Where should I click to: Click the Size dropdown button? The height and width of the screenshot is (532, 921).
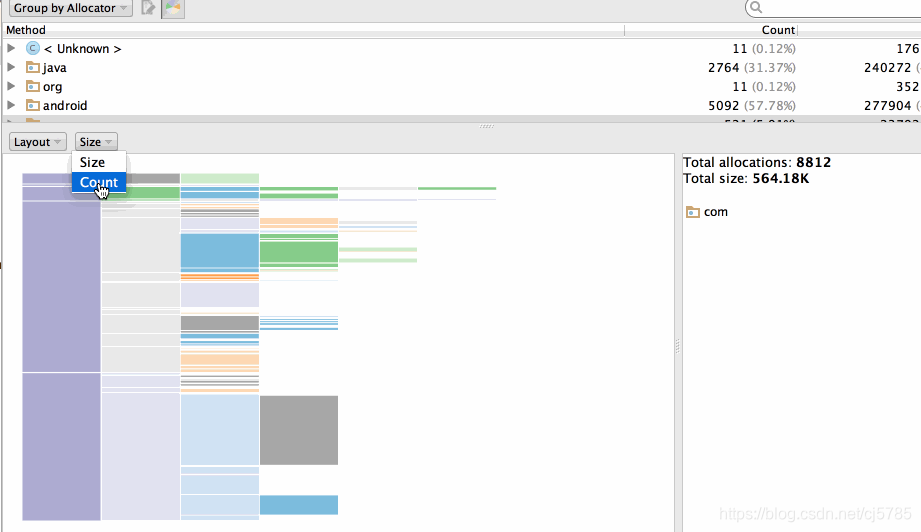[96, 142]
